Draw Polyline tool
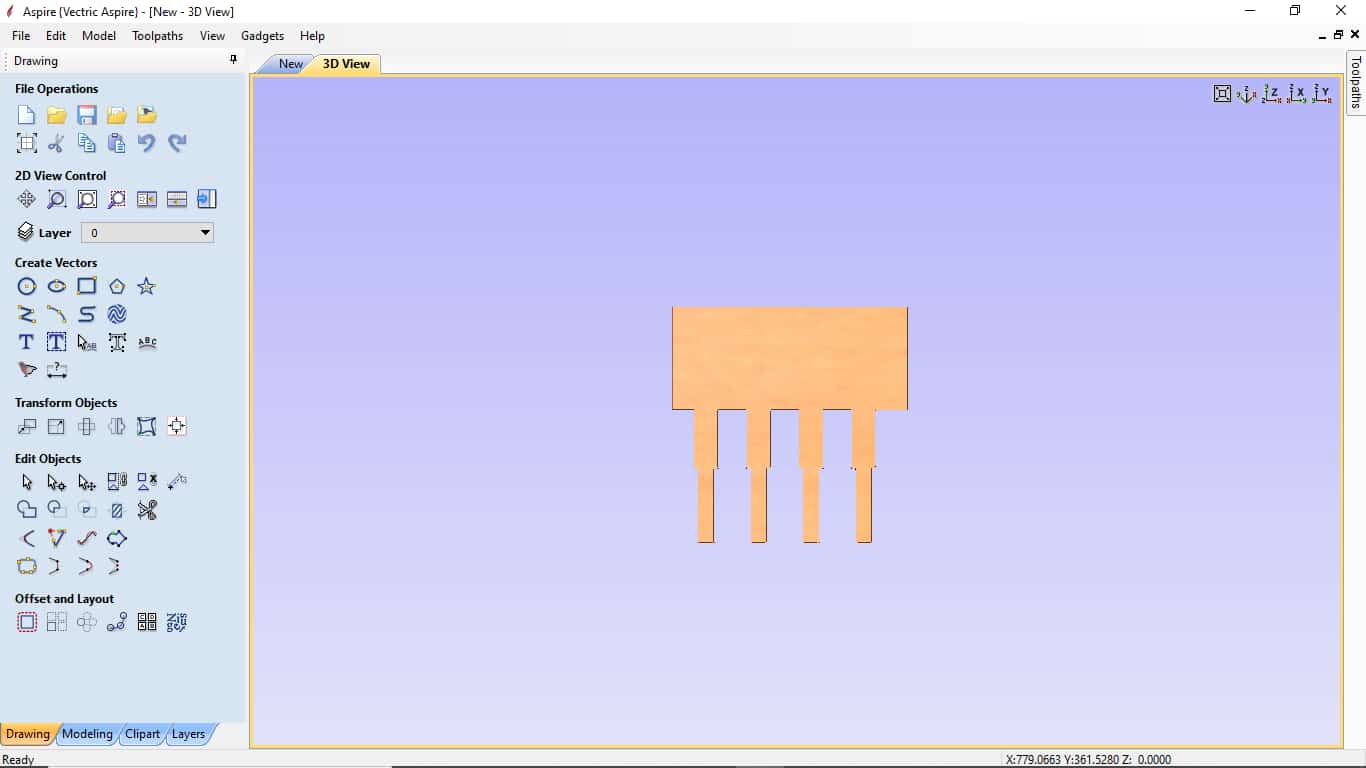Image resolution: width=1366 pixels, height=768 pixels. pos(27,315)
